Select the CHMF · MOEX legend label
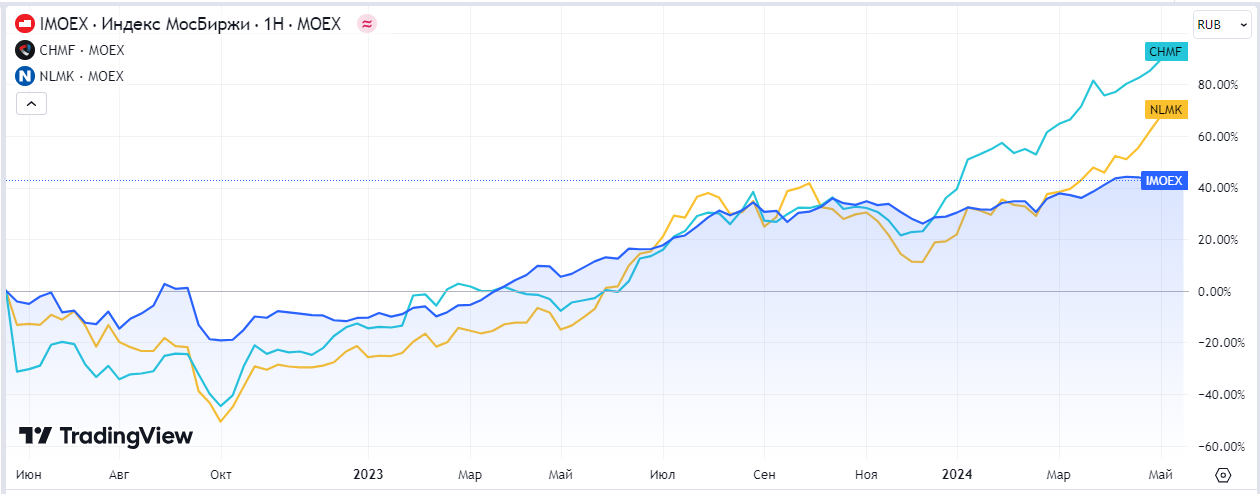 (x=82, y=50)
